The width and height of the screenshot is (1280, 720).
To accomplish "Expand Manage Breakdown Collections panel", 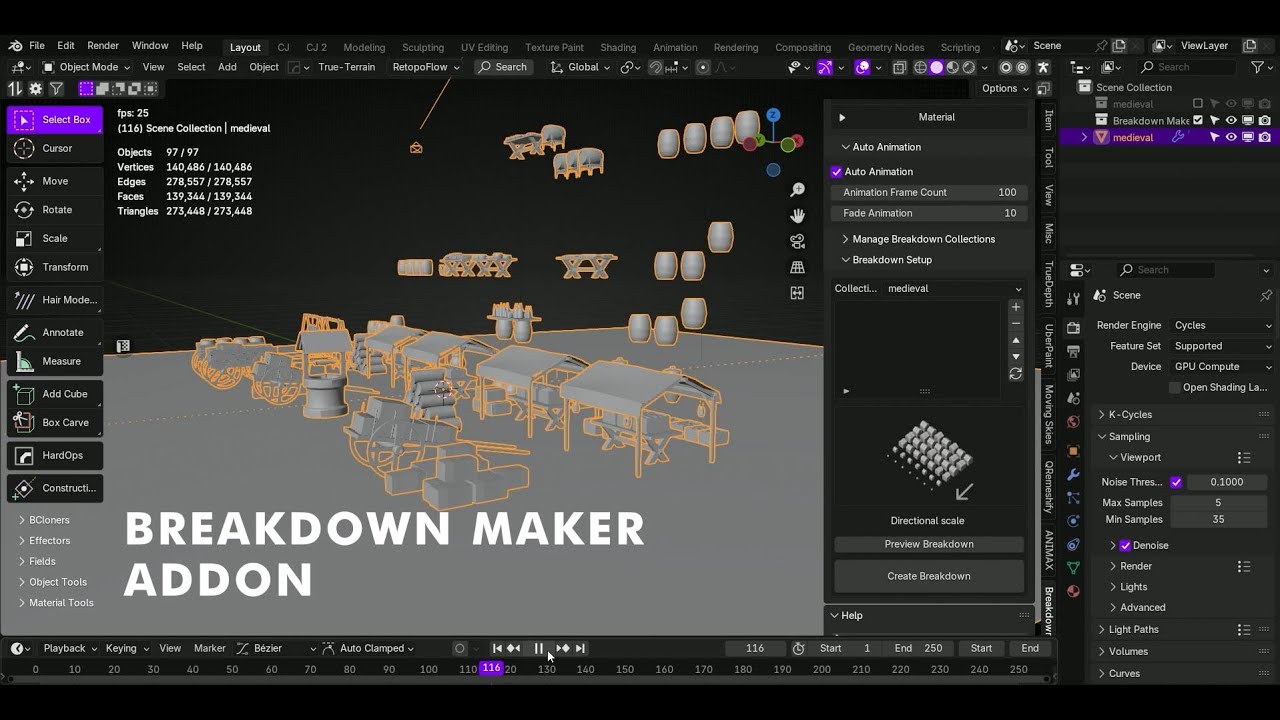I will tap(923, 239).
